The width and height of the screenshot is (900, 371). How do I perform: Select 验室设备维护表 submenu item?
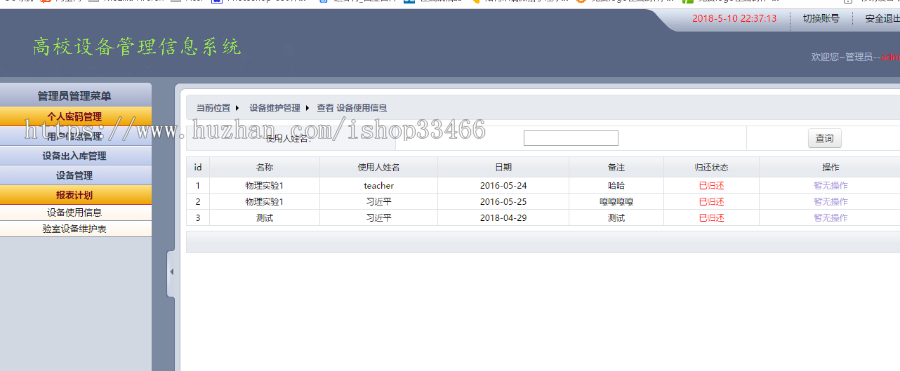pyautogui.click(x=76, y=229)
